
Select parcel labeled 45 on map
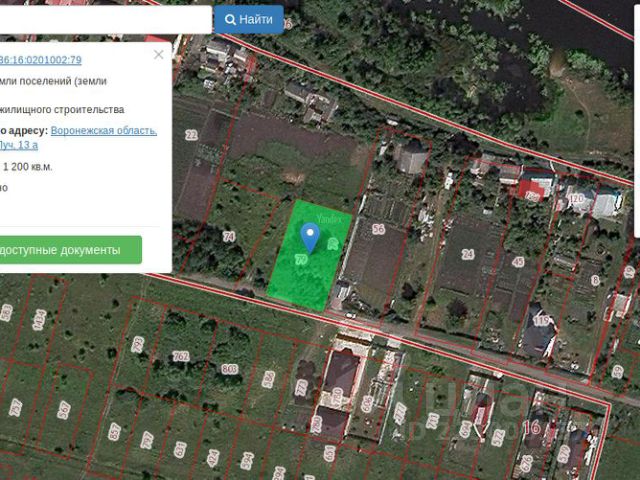click(517, 262)
